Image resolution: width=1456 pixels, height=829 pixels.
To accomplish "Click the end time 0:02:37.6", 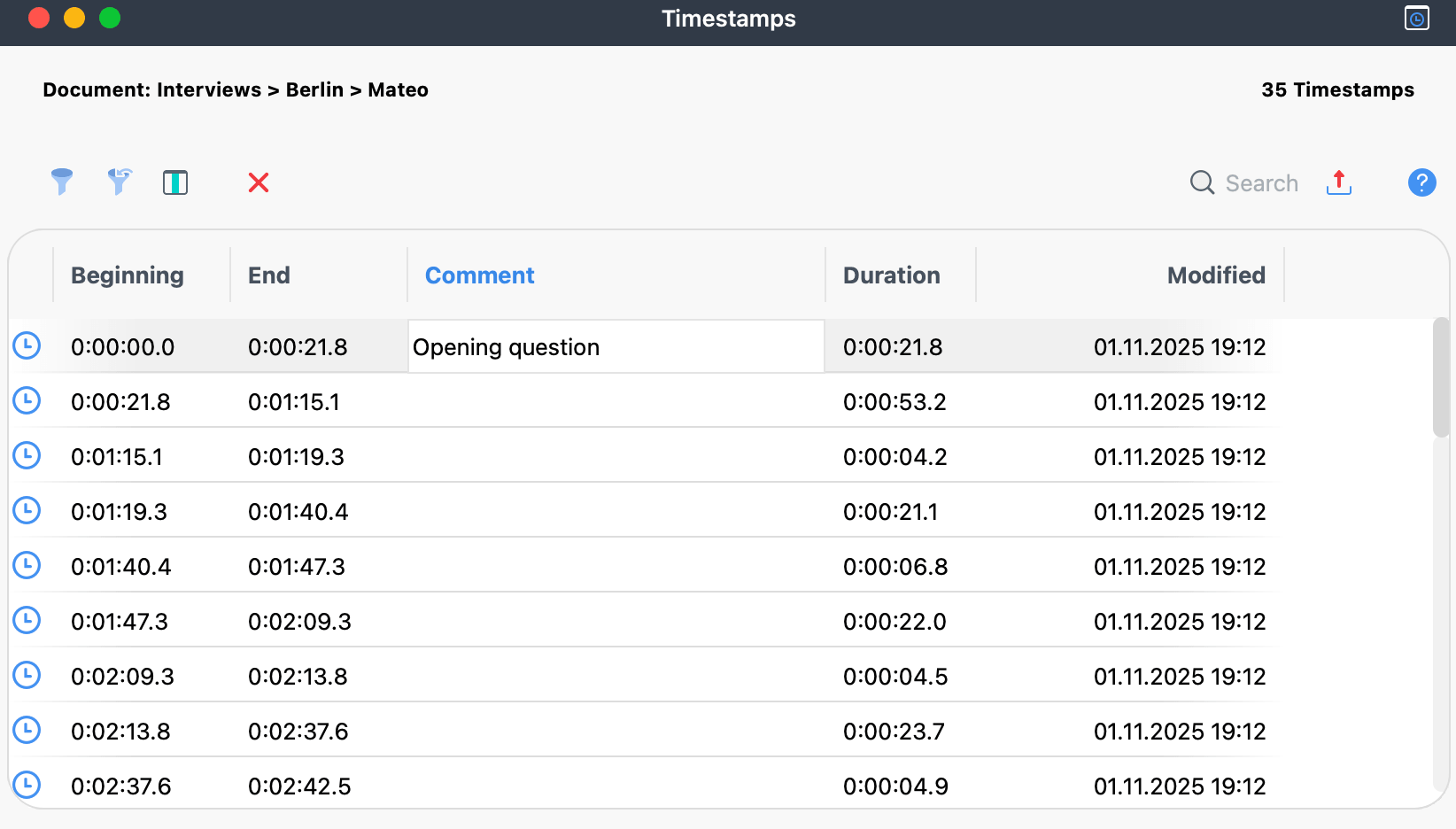I will 298,732.
